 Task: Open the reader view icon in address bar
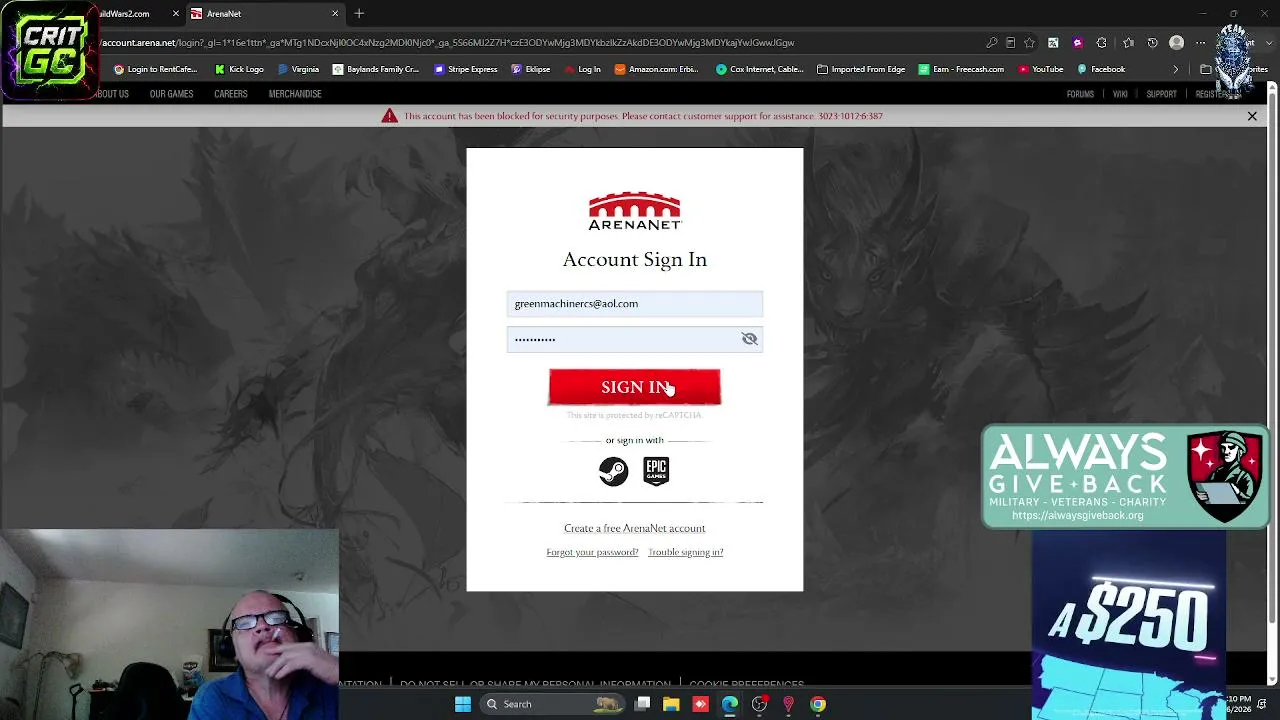(1010, 43)
